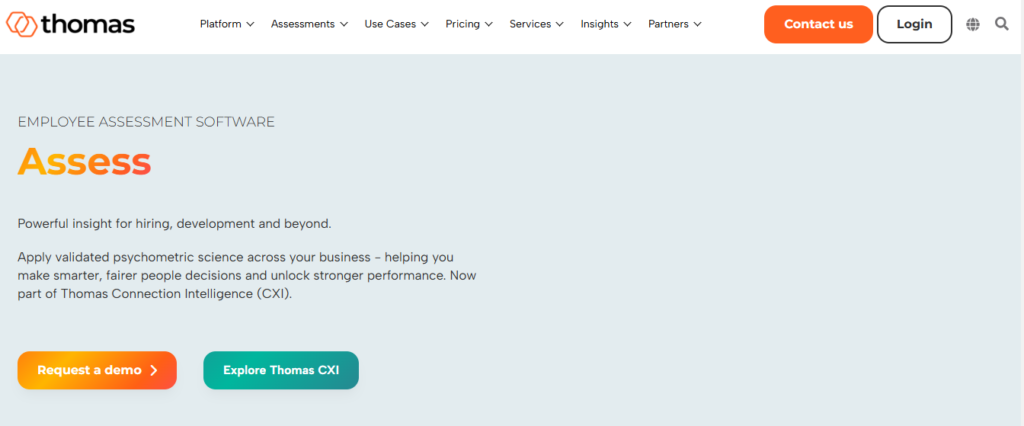Open the language globe icon
This screenshot has height=426, width=1024.
click(x=973, y=24)
